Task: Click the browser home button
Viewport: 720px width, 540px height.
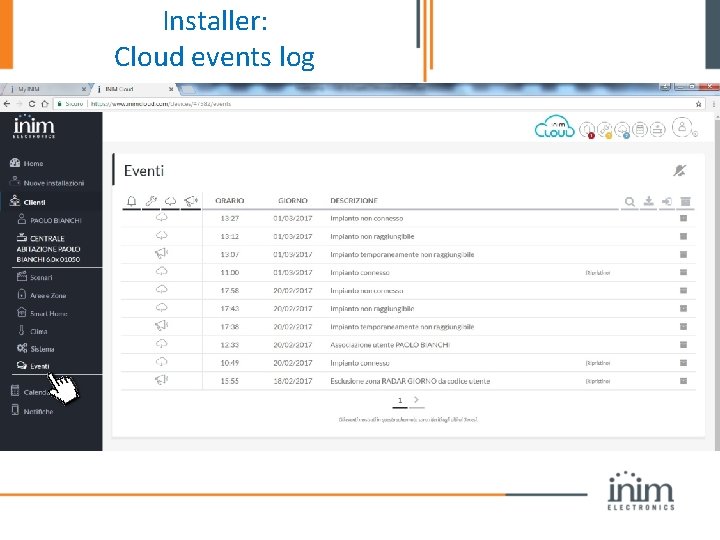Action: coord(45,104)
